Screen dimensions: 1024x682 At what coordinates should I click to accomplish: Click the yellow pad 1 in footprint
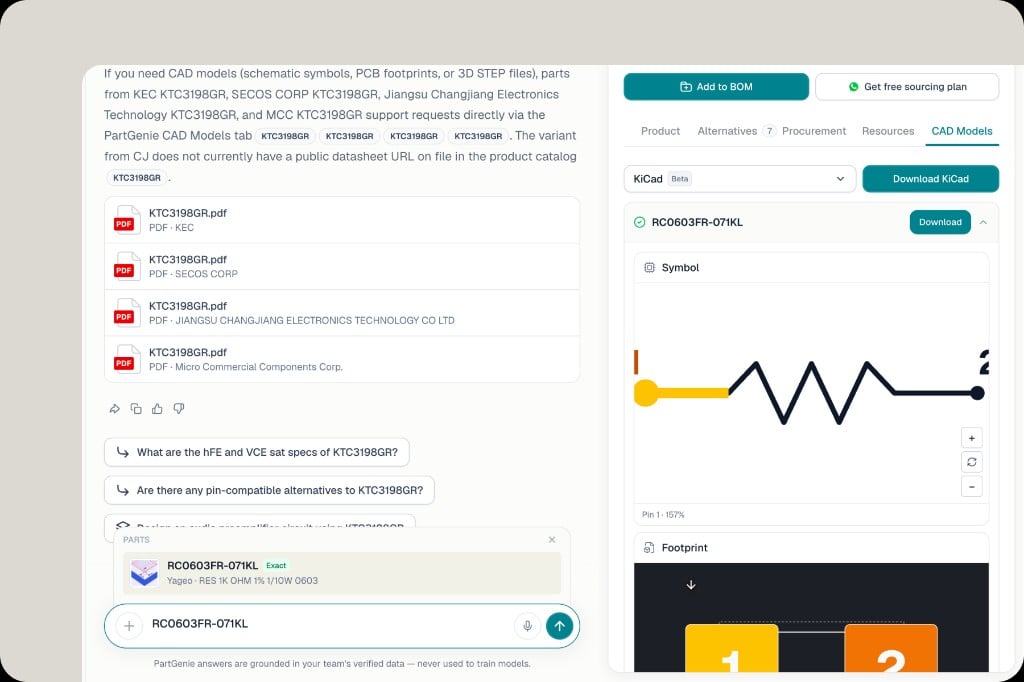[731, 648]
